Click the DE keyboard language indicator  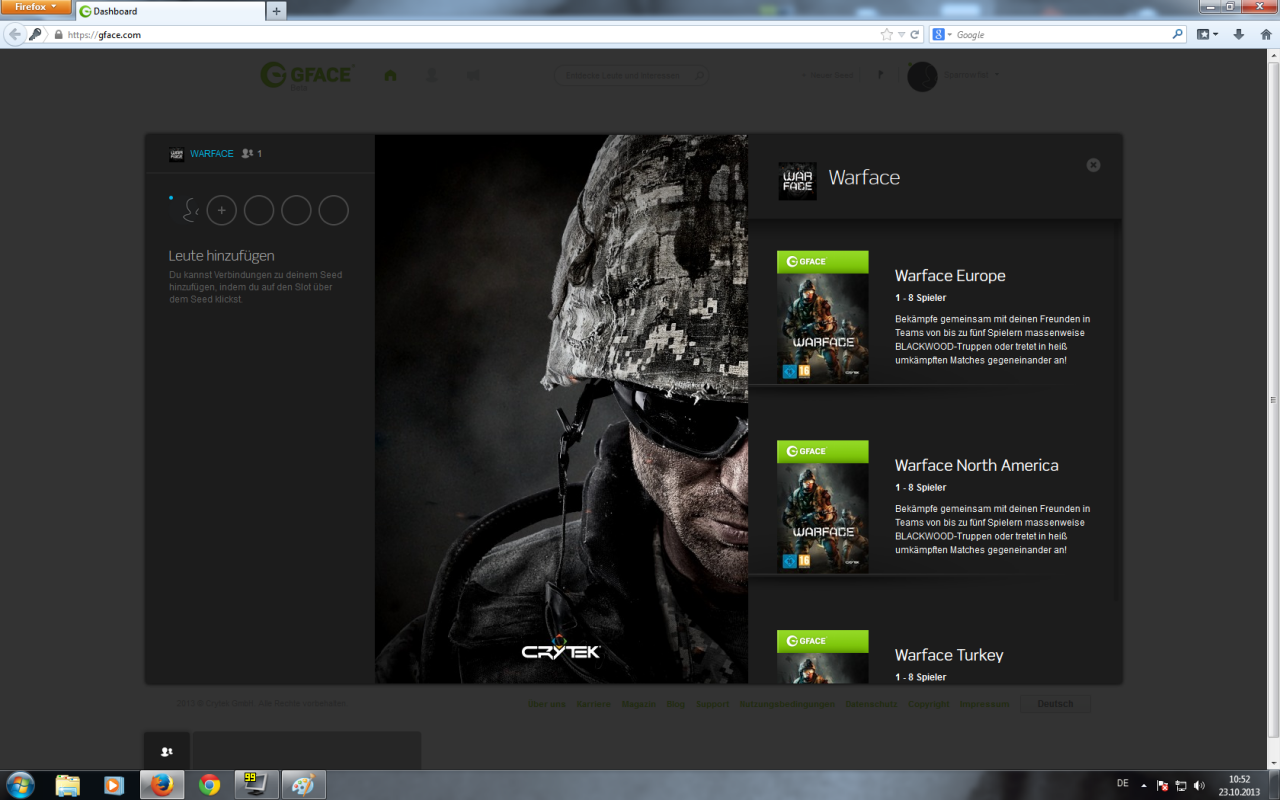1122,784
